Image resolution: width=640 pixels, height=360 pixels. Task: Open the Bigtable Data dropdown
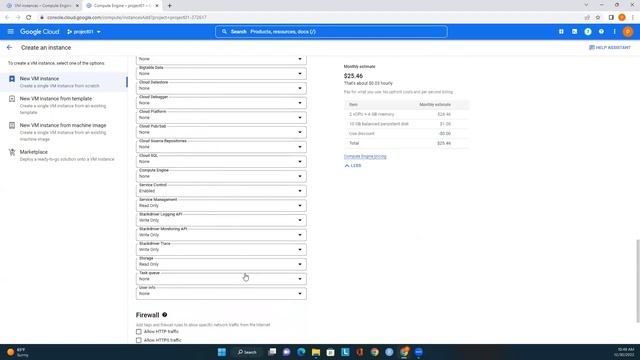pyautogui.click(x=221, y=73)
